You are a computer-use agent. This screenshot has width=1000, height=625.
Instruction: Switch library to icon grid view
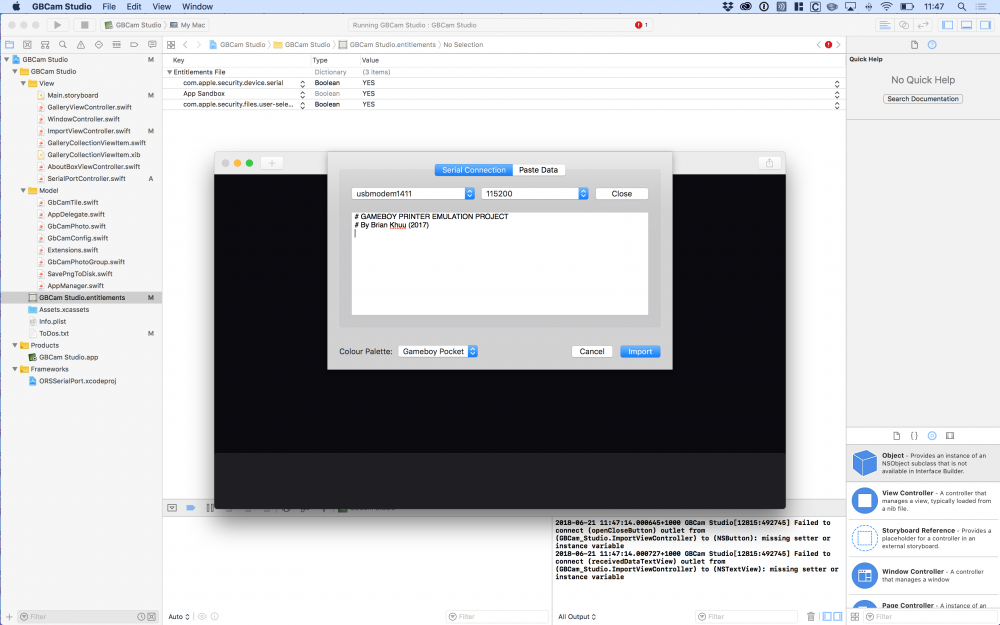(x=855, y=617)
